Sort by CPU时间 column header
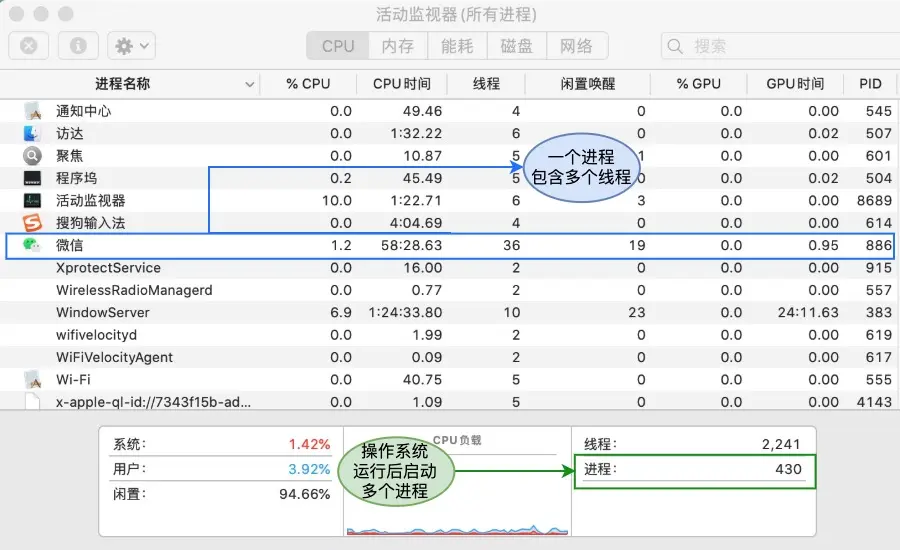The width and height of the screenshot is (900, 550). pos(402,84)
